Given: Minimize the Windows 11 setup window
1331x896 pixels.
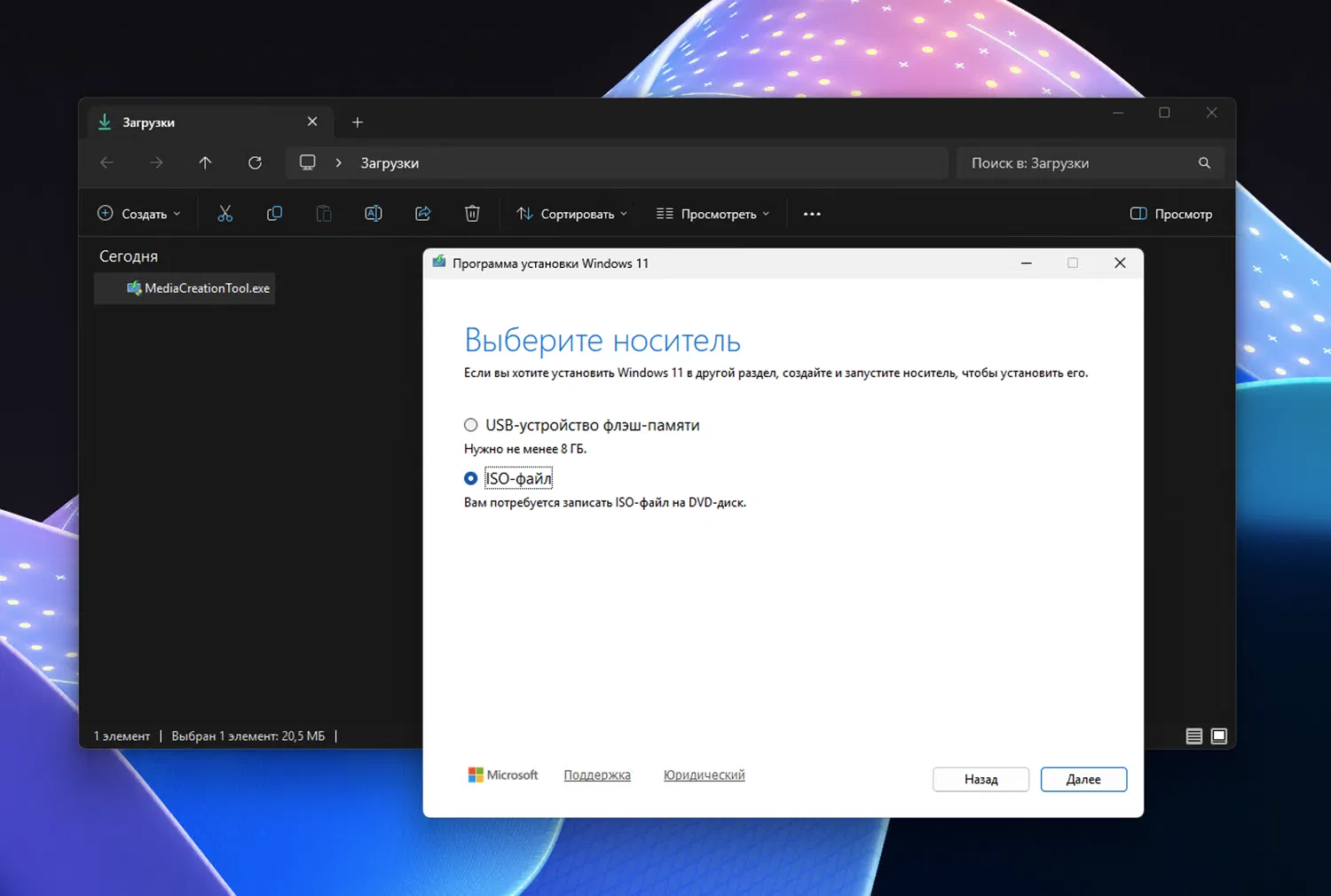Looking at the screenshot, I should [1026, 263].
